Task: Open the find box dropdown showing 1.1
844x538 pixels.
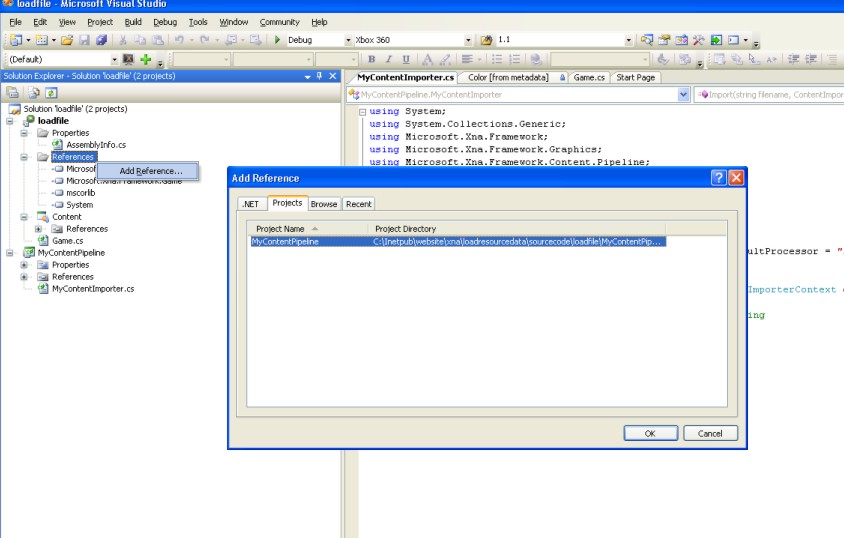Action: pos(628,40)
